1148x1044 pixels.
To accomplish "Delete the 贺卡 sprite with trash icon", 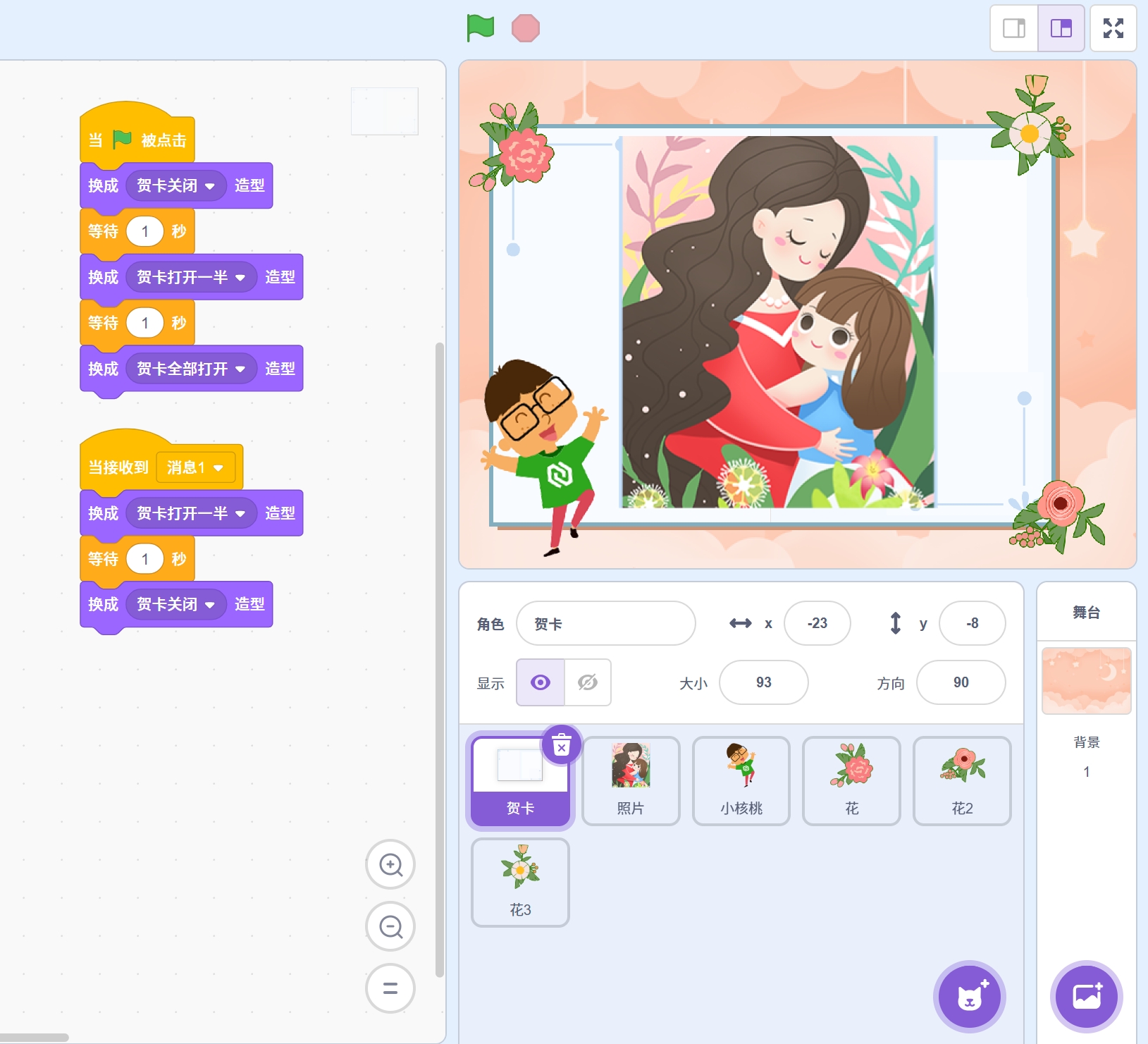I will (x=562, y=745).
